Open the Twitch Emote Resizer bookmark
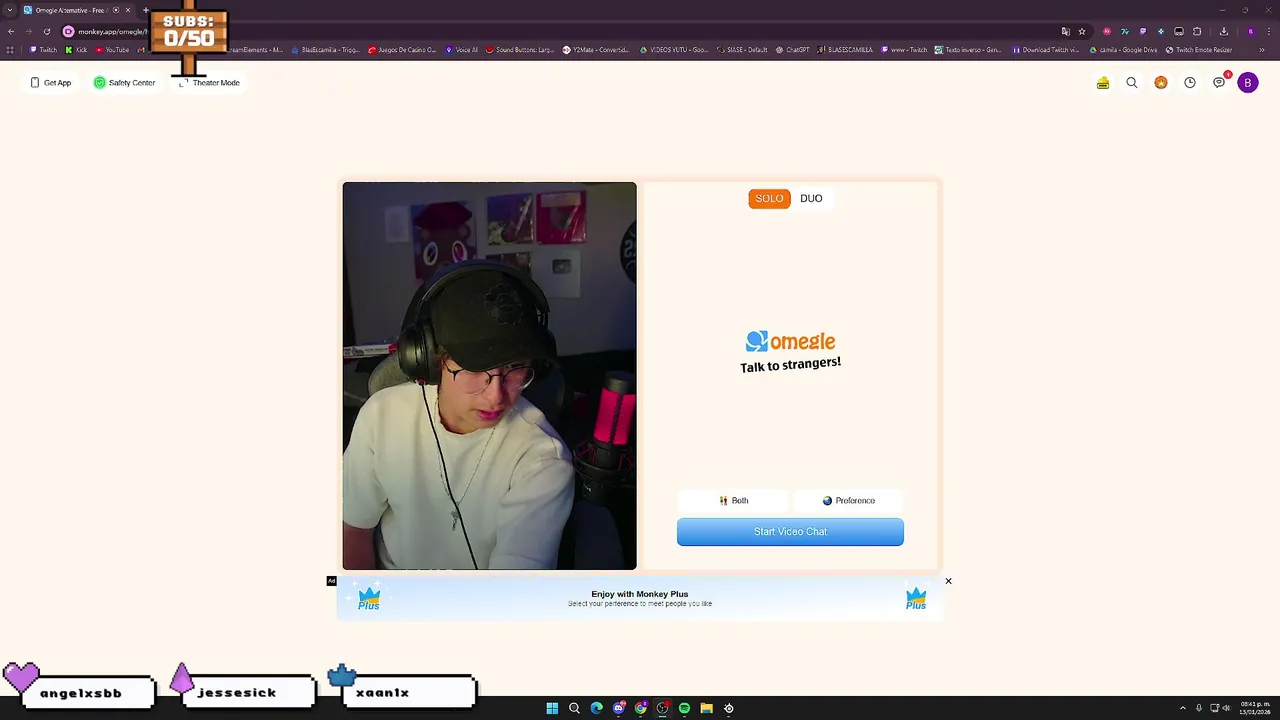The width and height of the screenshot is (1280, 720). point(1199,50)
